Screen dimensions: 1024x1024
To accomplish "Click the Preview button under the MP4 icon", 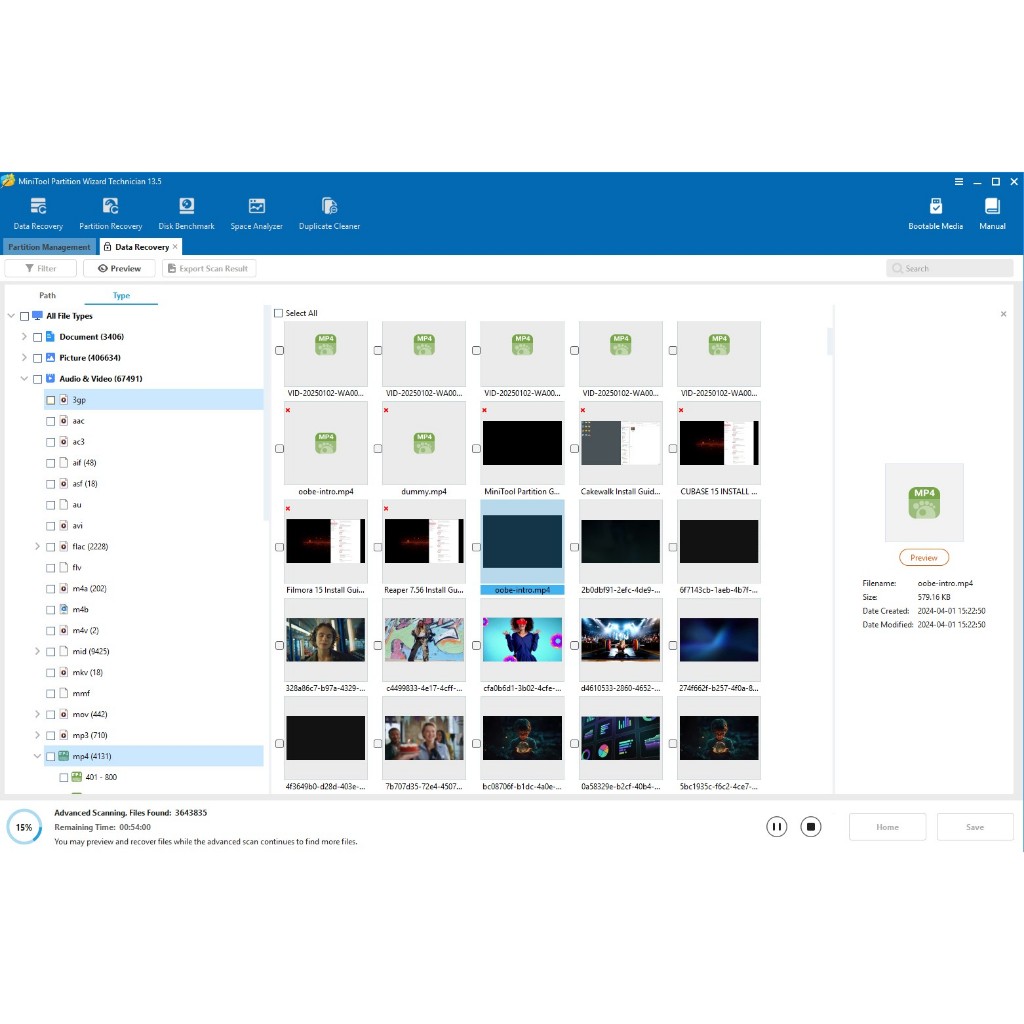I will pos(924,558).
